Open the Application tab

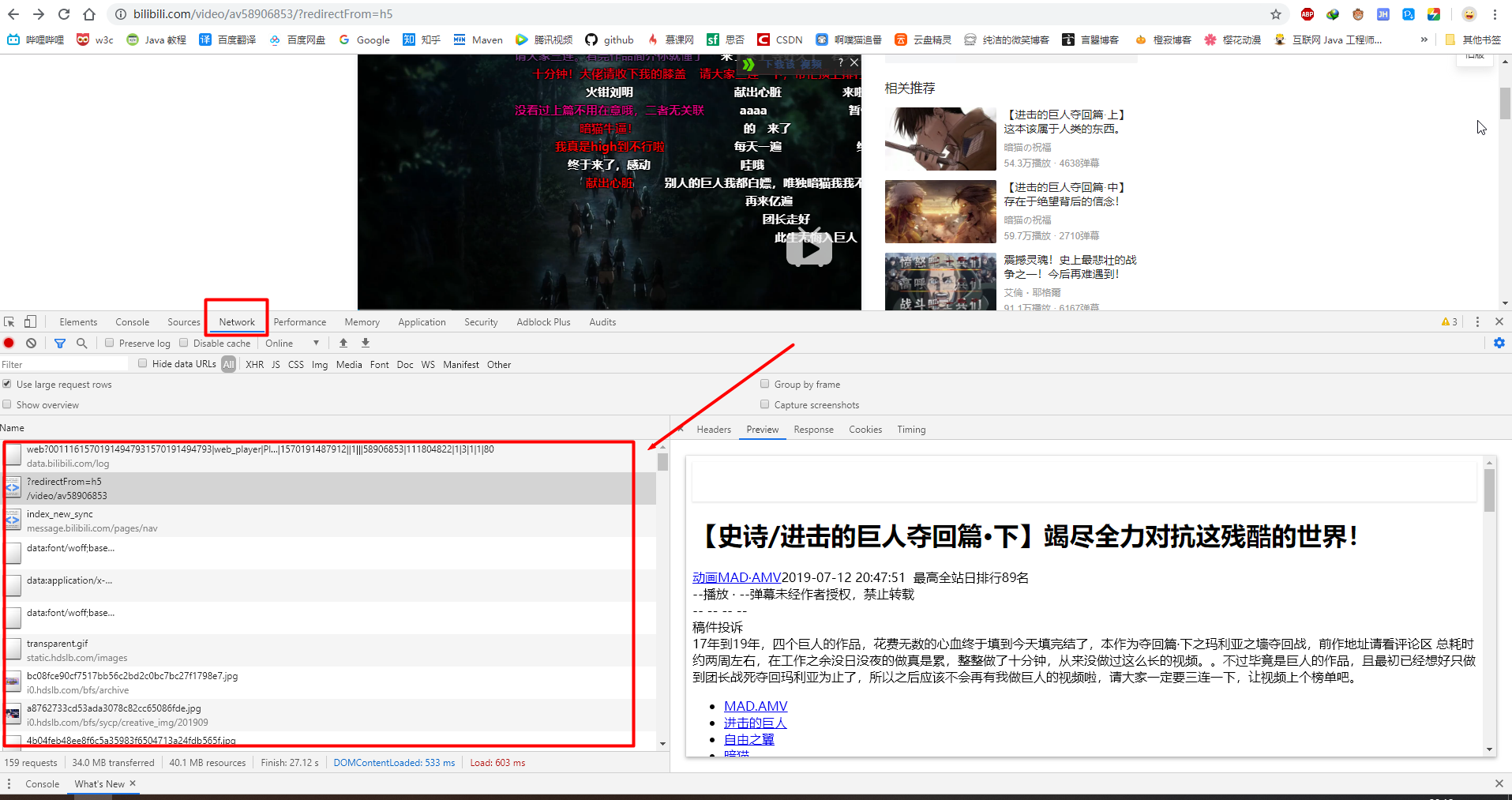(x=422, y=321)
